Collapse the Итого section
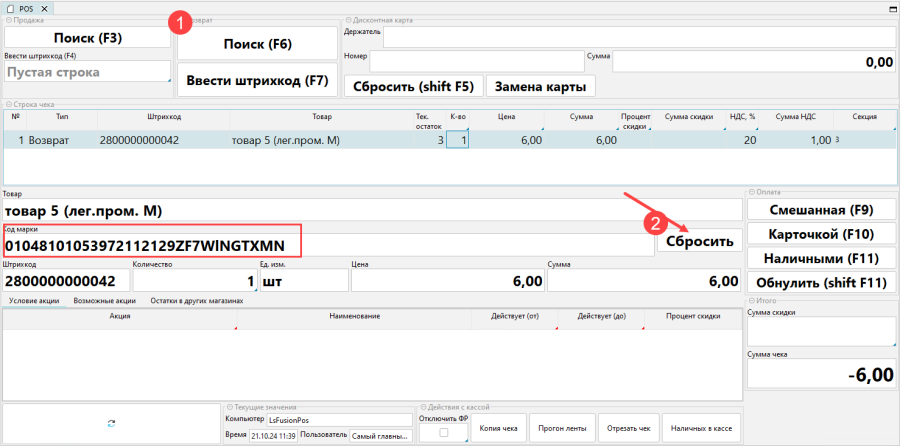 point(750,301)
